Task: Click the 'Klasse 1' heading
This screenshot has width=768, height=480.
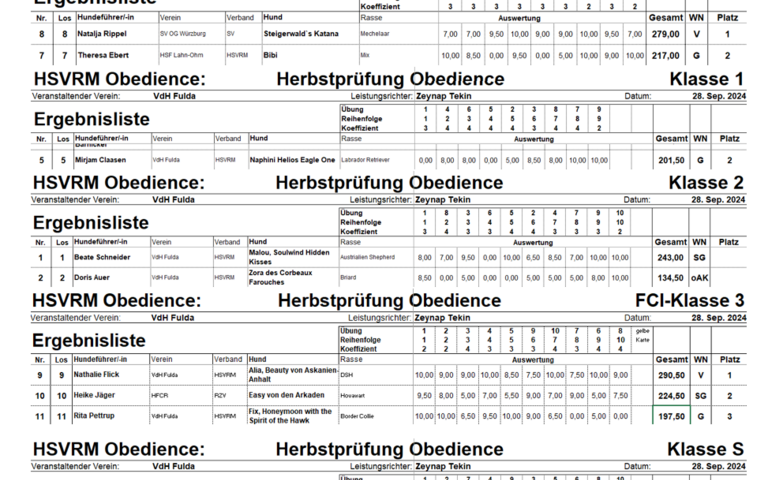Action: 706,79
